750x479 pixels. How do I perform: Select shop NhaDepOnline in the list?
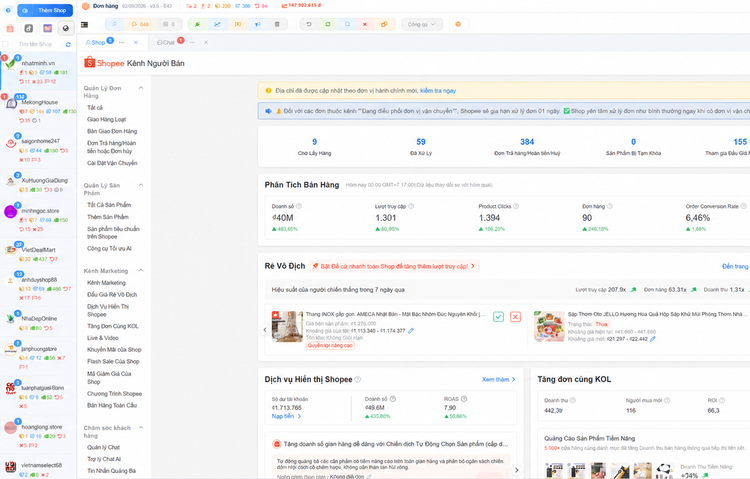tap(38, 323)
